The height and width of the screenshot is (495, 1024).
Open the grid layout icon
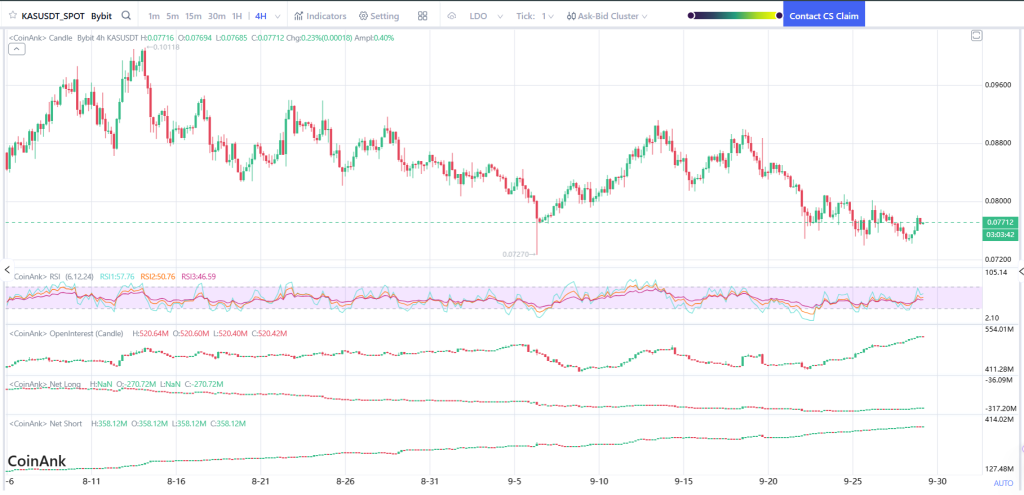point(423,16)
